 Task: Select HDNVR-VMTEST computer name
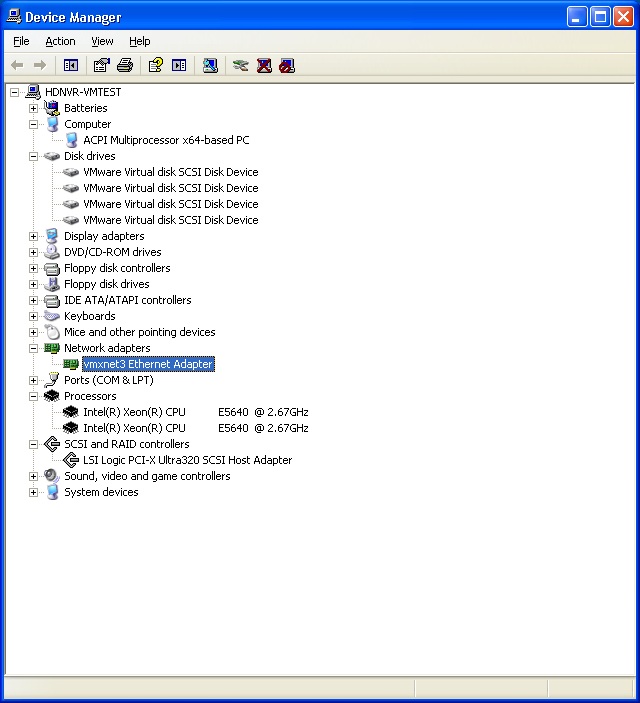coord(83,92)
